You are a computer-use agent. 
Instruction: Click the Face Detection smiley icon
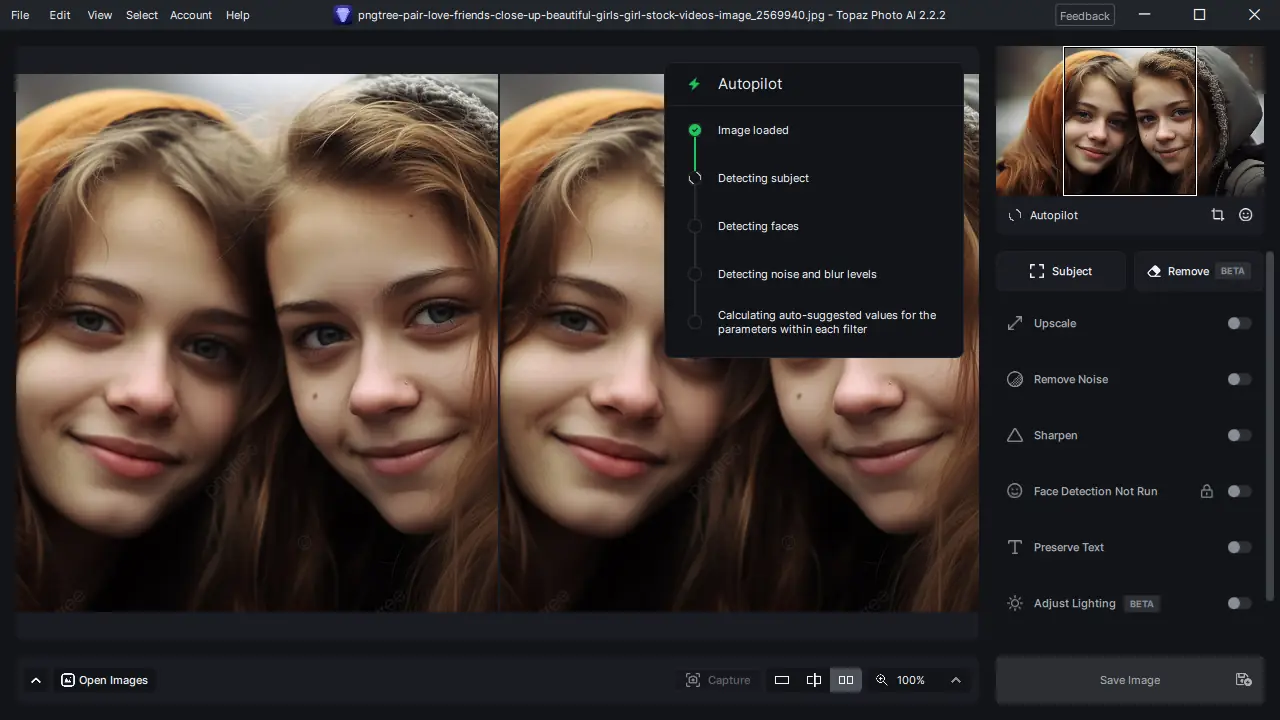(x=1015, y=491)
